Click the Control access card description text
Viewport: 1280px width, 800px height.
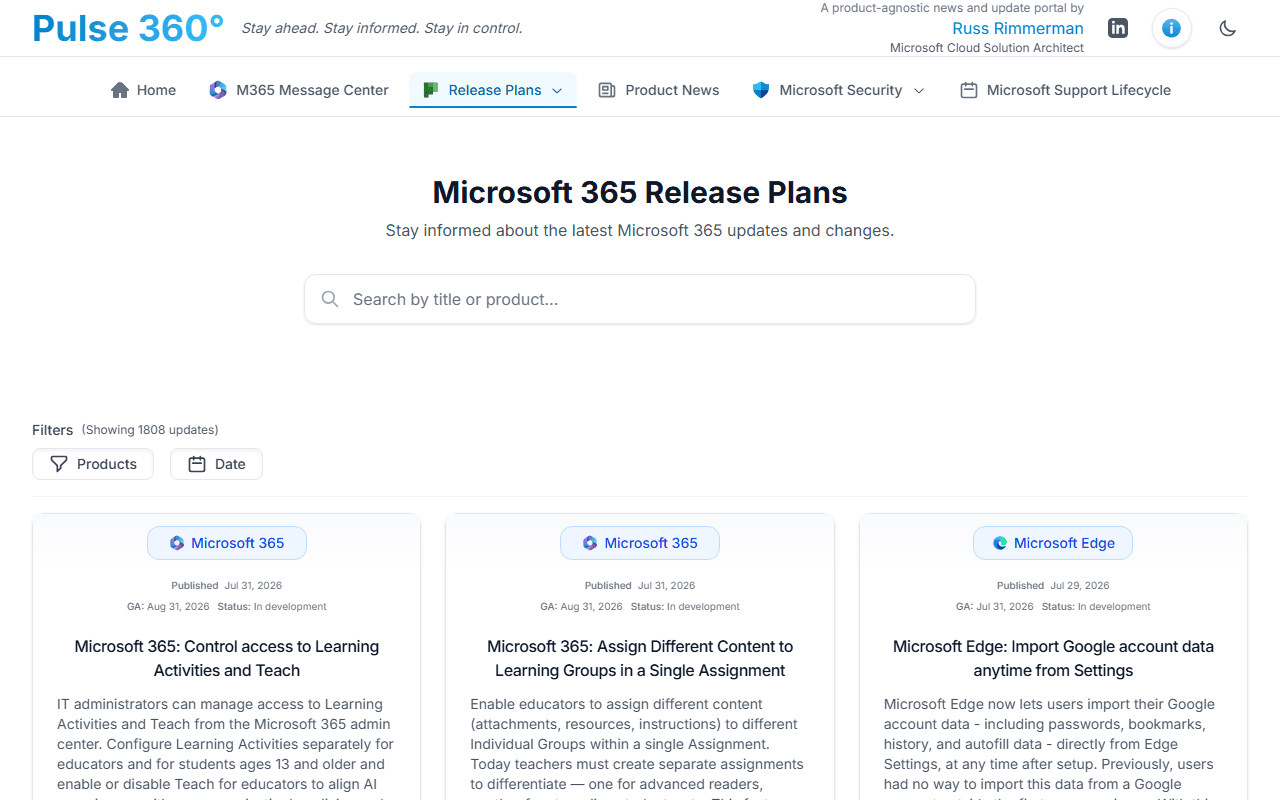tap(227, 747)
